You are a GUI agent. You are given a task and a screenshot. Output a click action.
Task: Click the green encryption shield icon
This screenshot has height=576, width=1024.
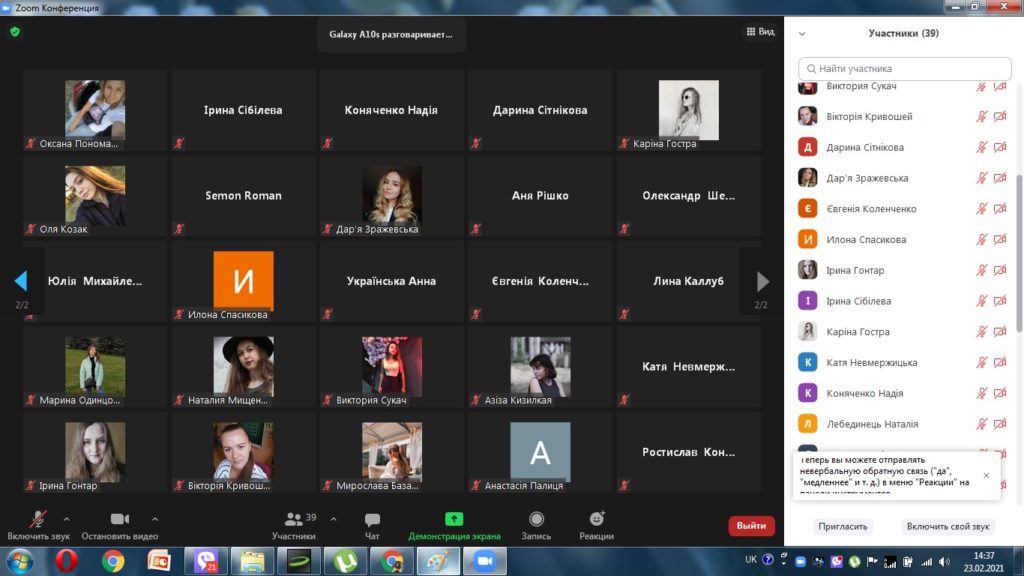15,32
